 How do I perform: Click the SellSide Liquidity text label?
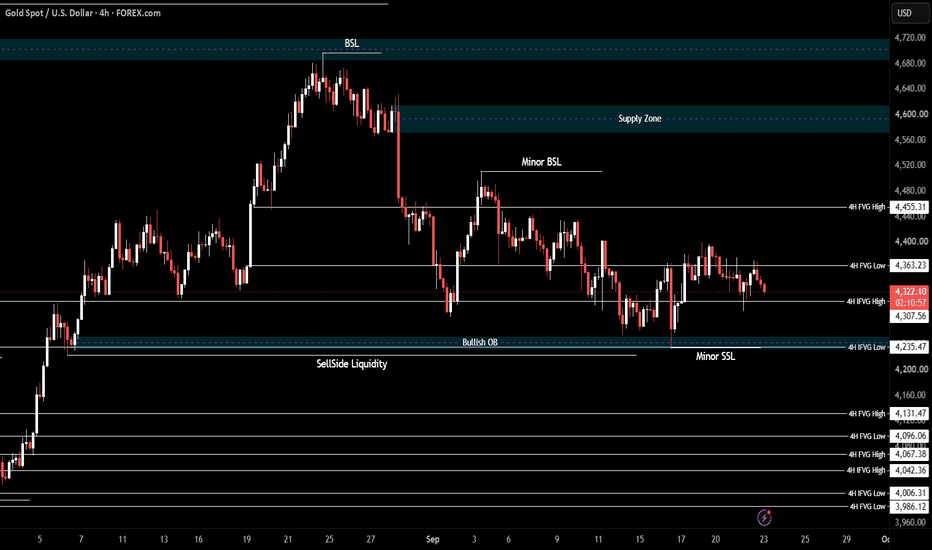(x=351, y=363)
